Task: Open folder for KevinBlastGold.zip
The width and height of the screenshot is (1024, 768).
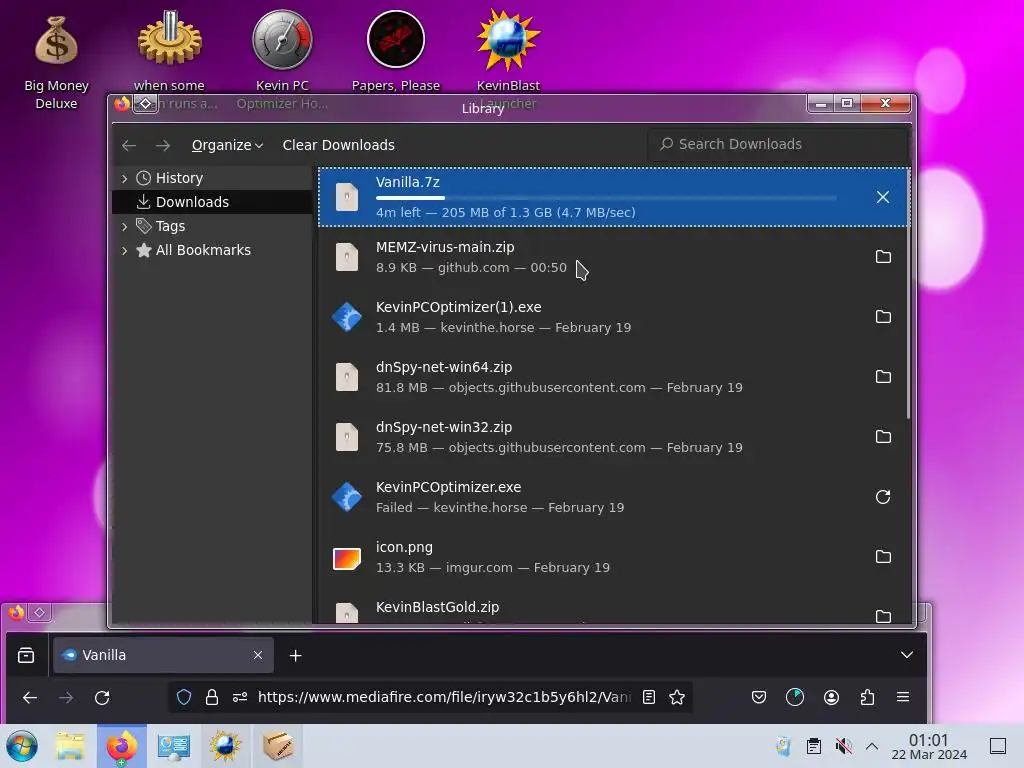Action: pyautogui.click(x=883, y=616)
